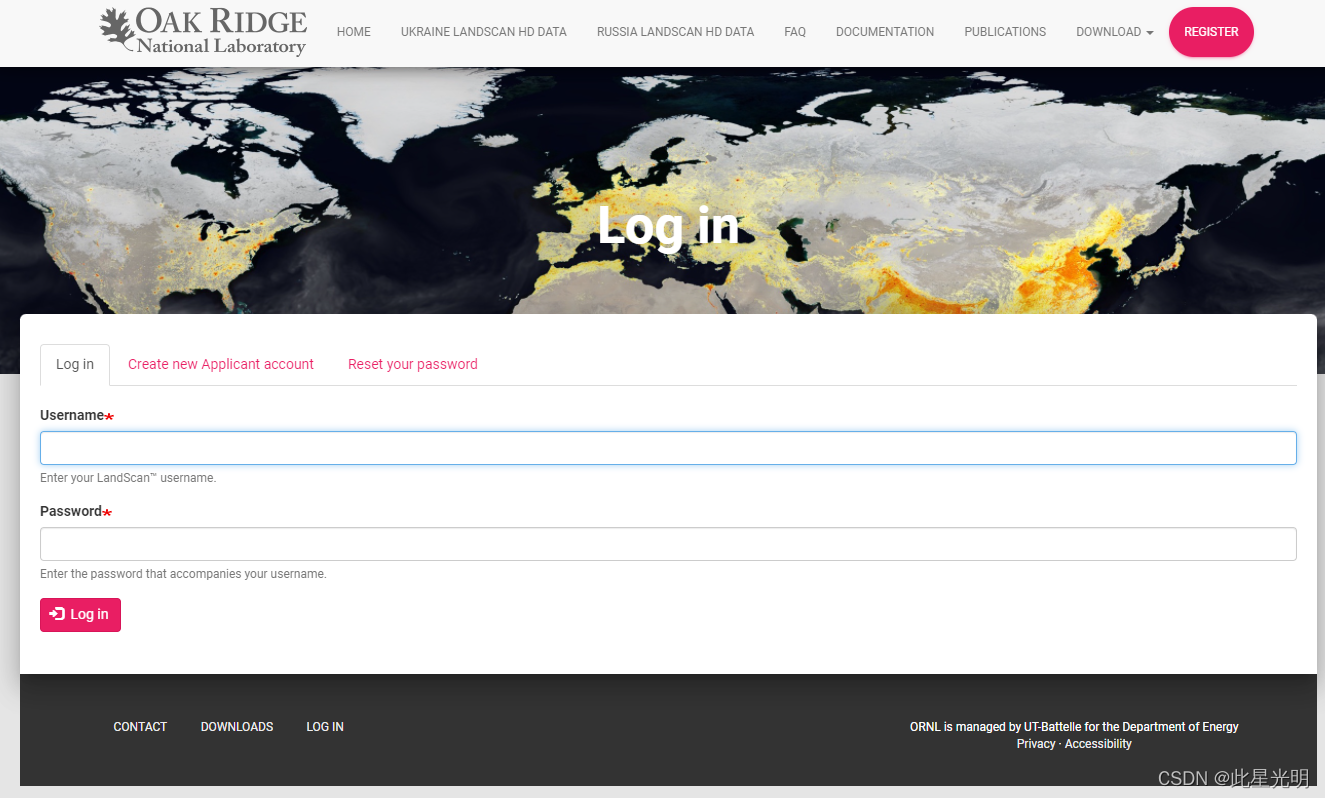Go to Ukraine LandScan HD Data page
This screenshot has width=1325, height=798.
click(484, 32)
